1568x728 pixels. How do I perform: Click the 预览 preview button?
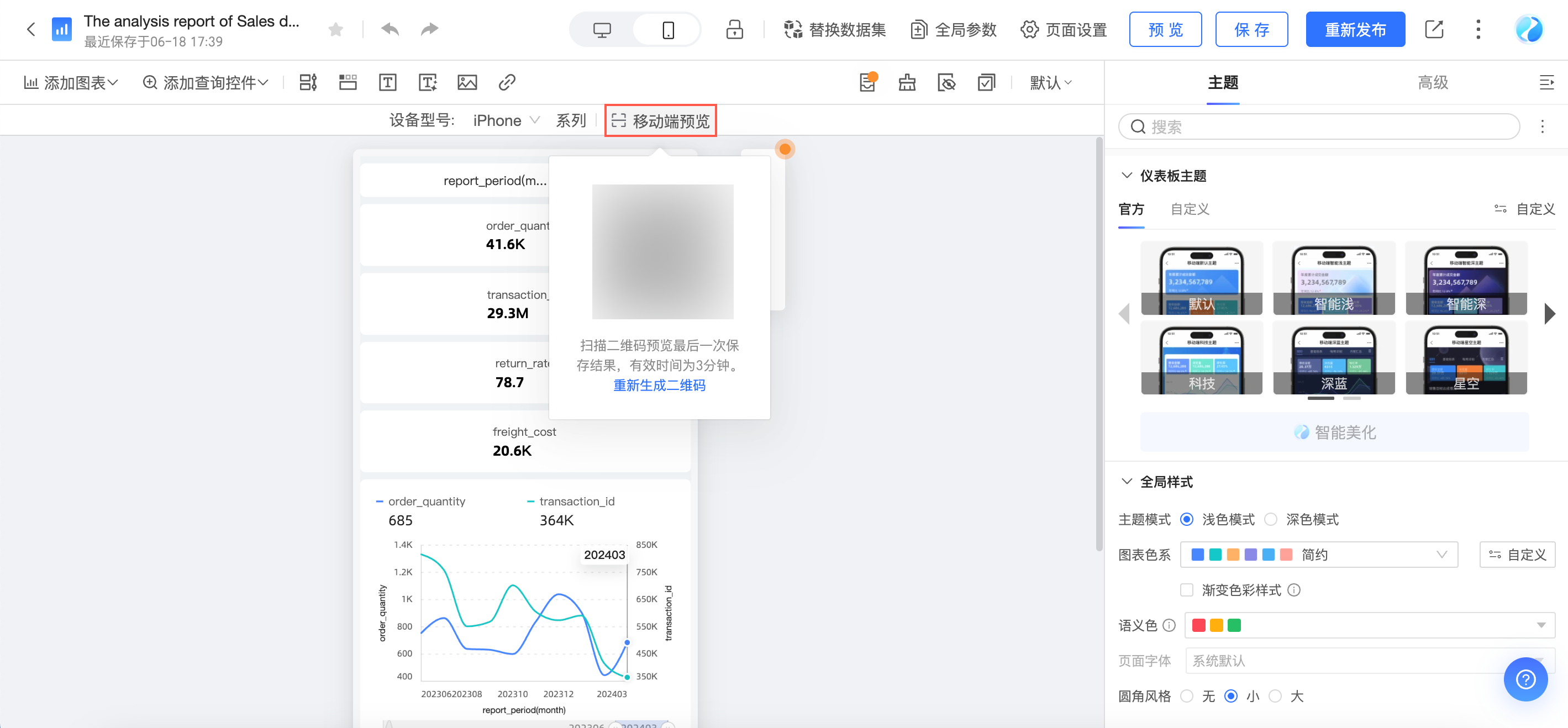pyautogui.click(x=1165, y=29)
